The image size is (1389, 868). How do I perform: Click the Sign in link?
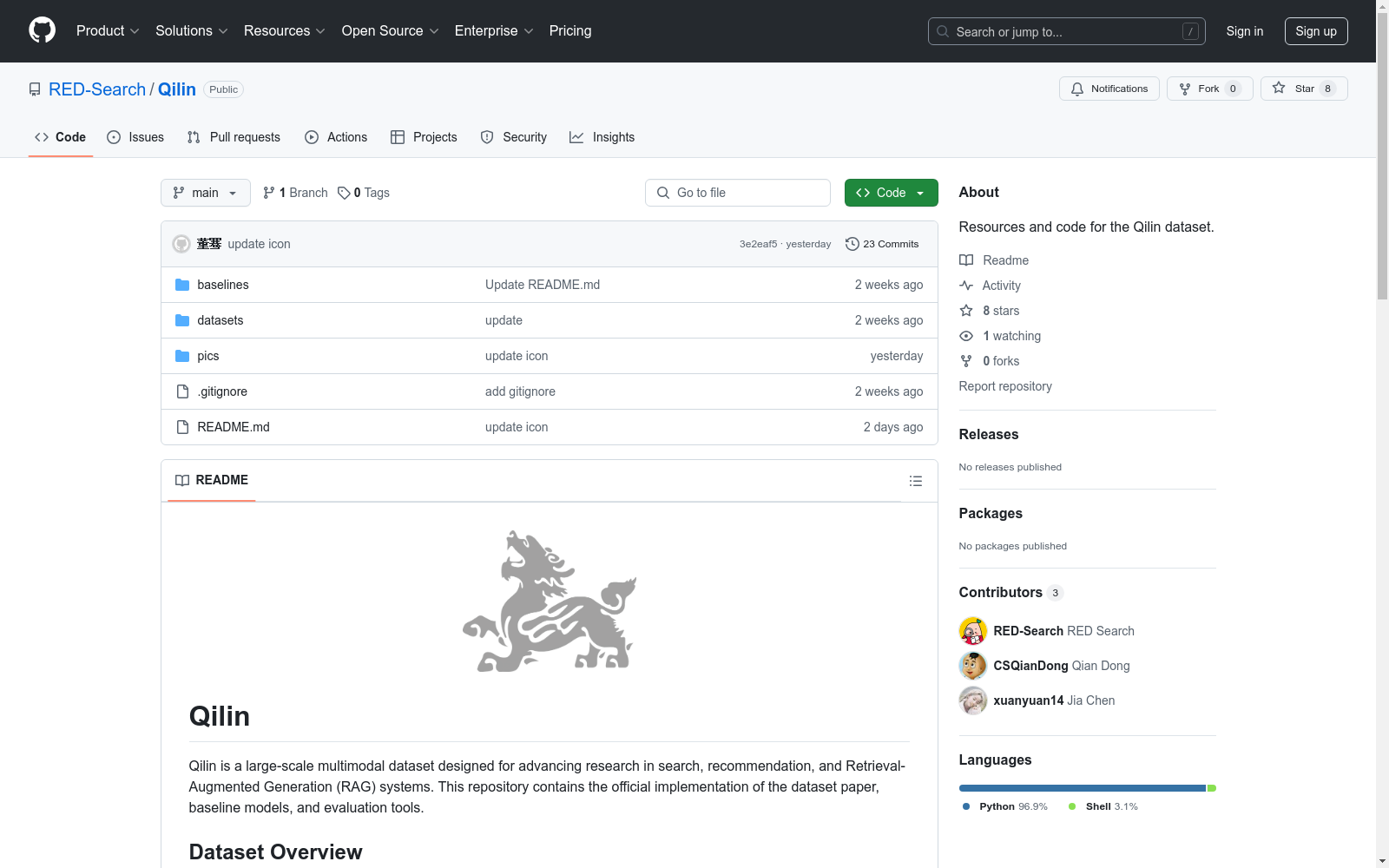tap(1245, 31)
